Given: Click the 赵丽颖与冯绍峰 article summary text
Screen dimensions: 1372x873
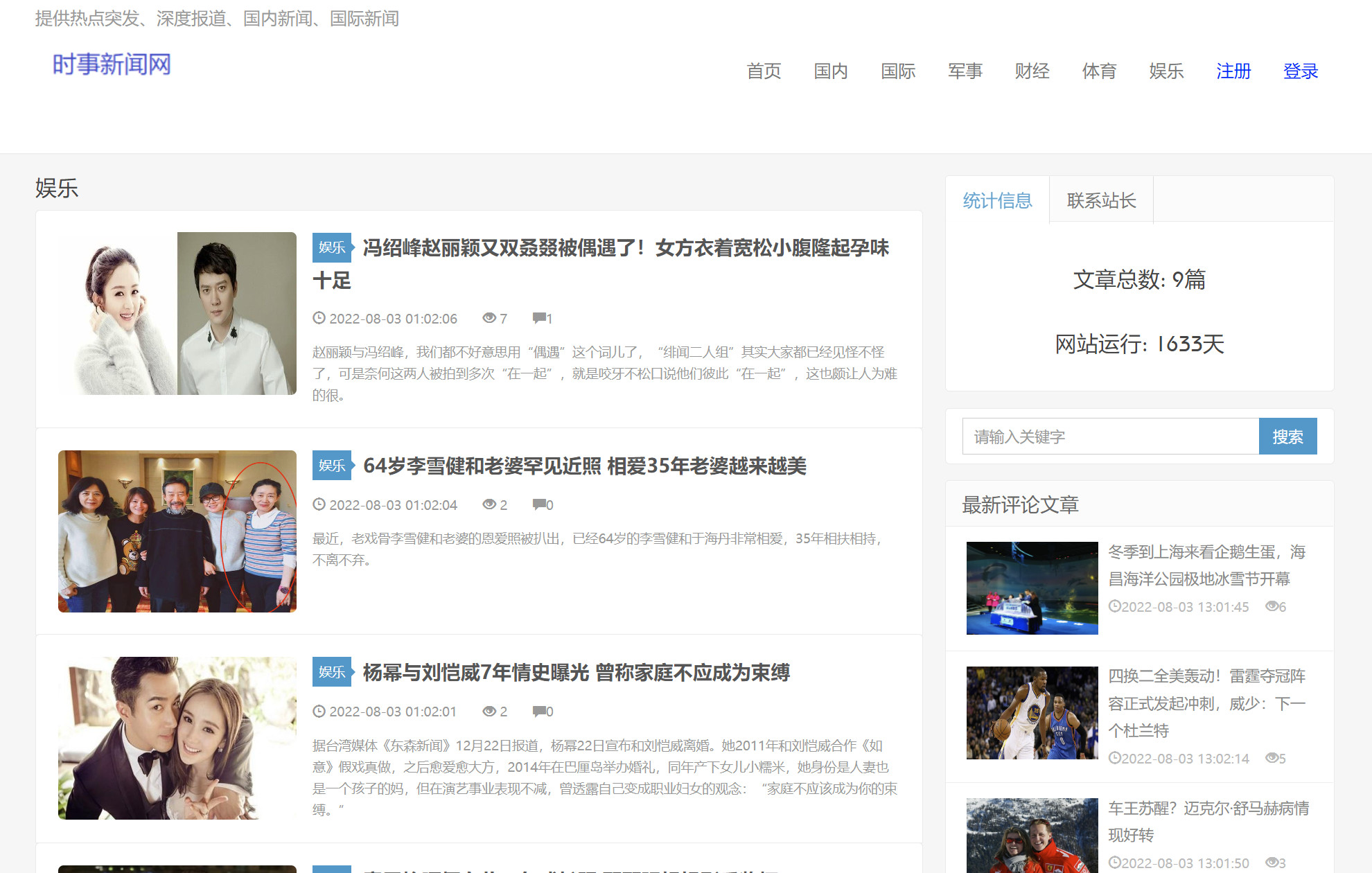Looking at the screenshot, I should pos(605,373).
